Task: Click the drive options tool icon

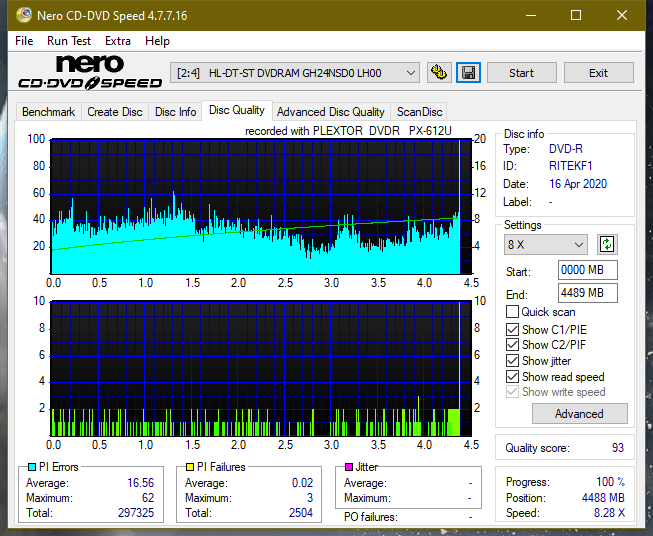Action: (x=439, y=73)
